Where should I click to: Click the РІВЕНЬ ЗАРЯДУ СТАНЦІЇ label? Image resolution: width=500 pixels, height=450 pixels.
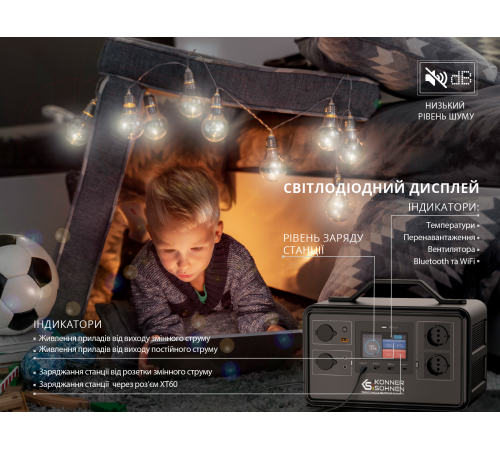coord(323,244)
